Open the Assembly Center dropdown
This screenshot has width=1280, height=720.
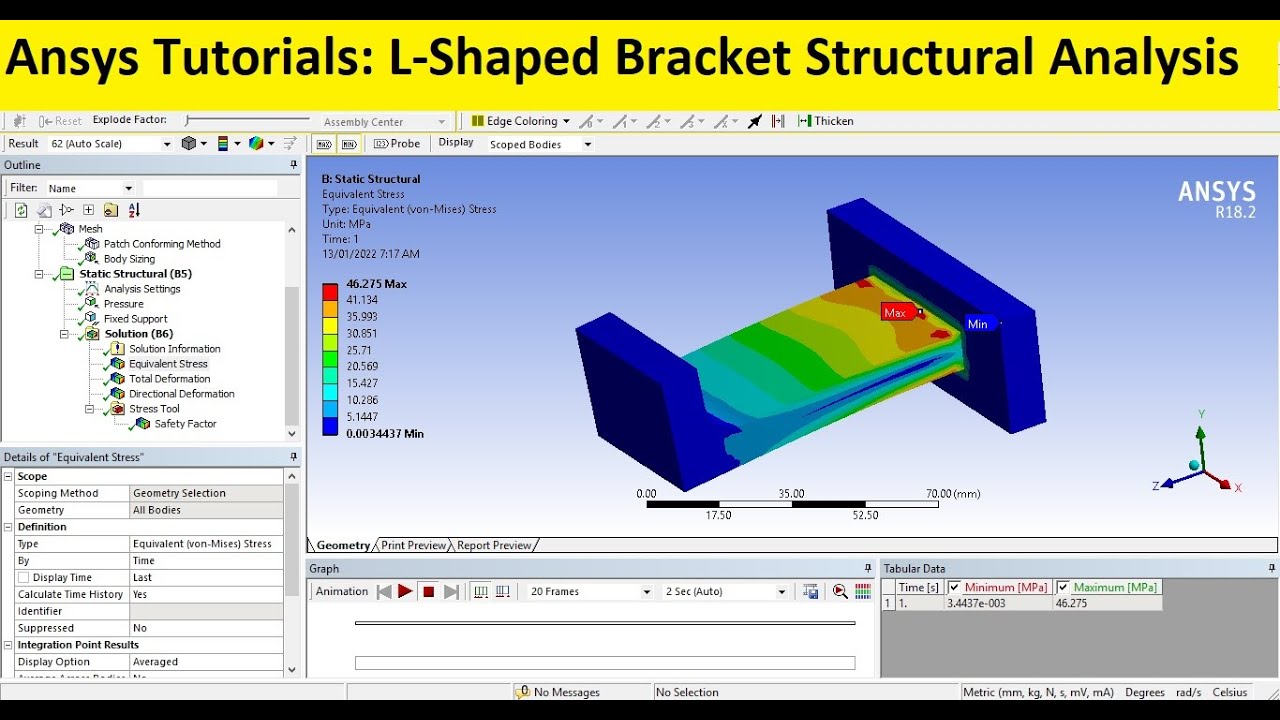(384, 122)
